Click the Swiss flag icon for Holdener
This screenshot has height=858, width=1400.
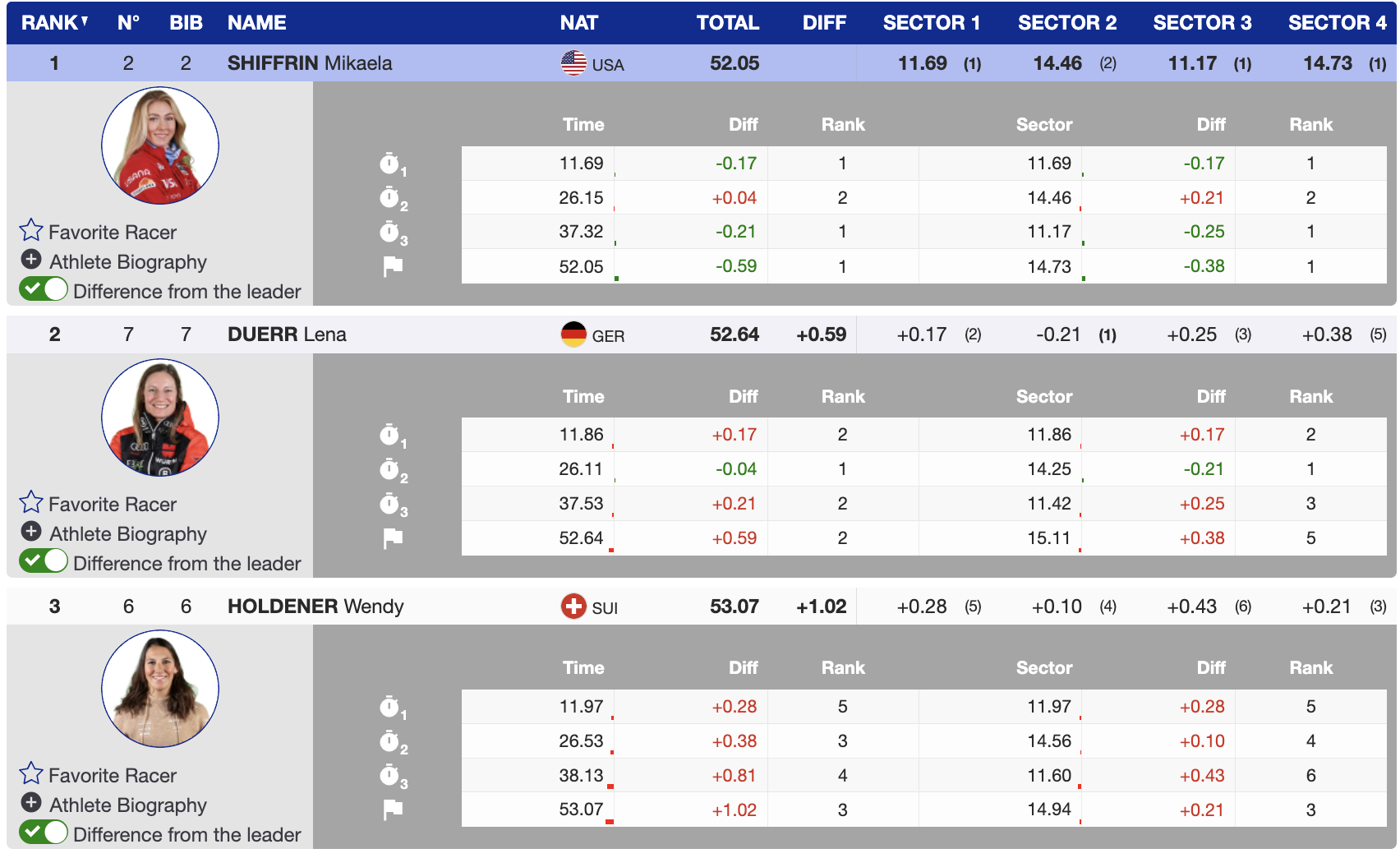point(573,607)
